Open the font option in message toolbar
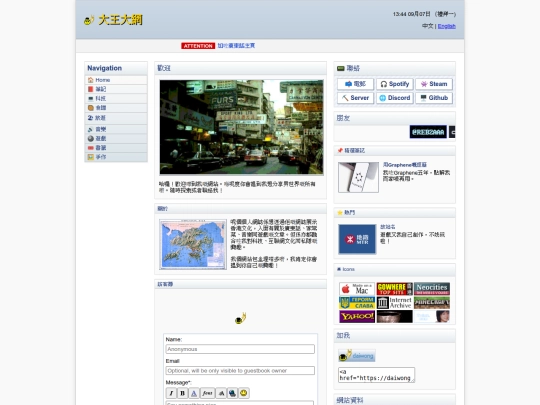 [x=207, y=393]
